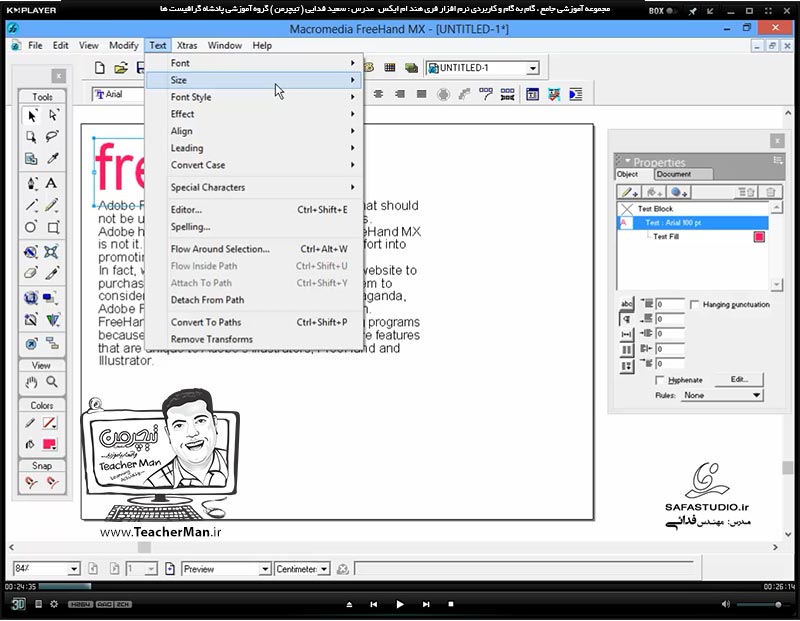Collapse the Properties panel triangle
Image resolution: width=800 pixels, height=621 pixels.
point(628,160)
